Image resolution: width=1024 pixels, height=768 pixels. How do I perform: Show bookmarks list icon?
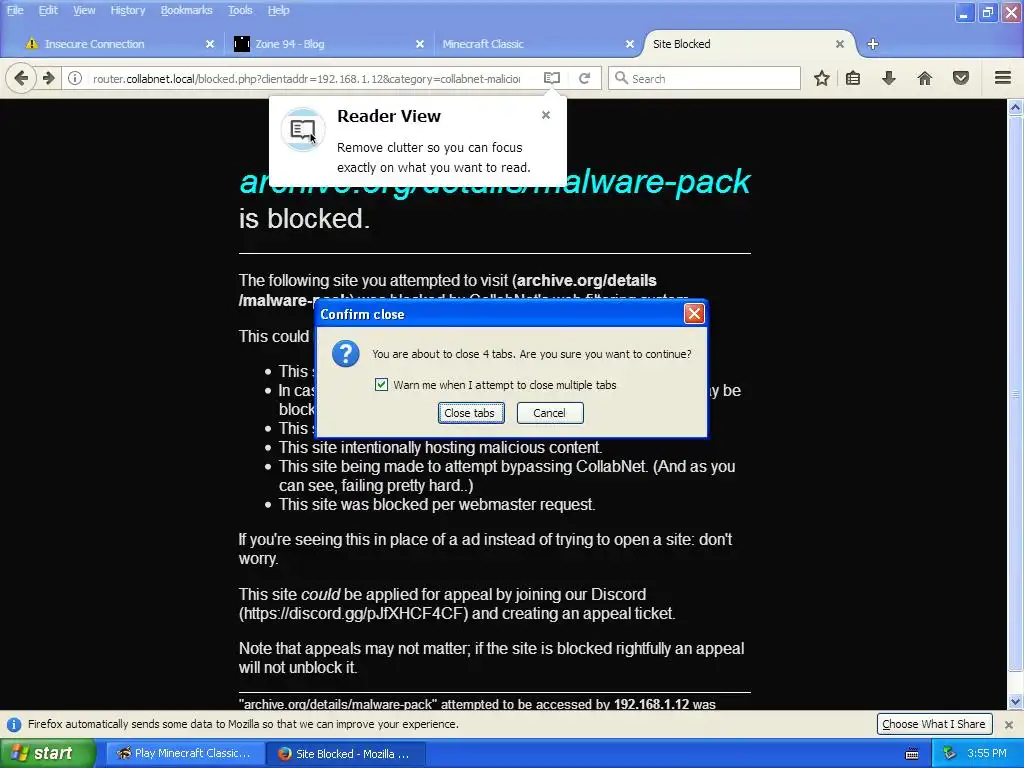tap(853, 78)
